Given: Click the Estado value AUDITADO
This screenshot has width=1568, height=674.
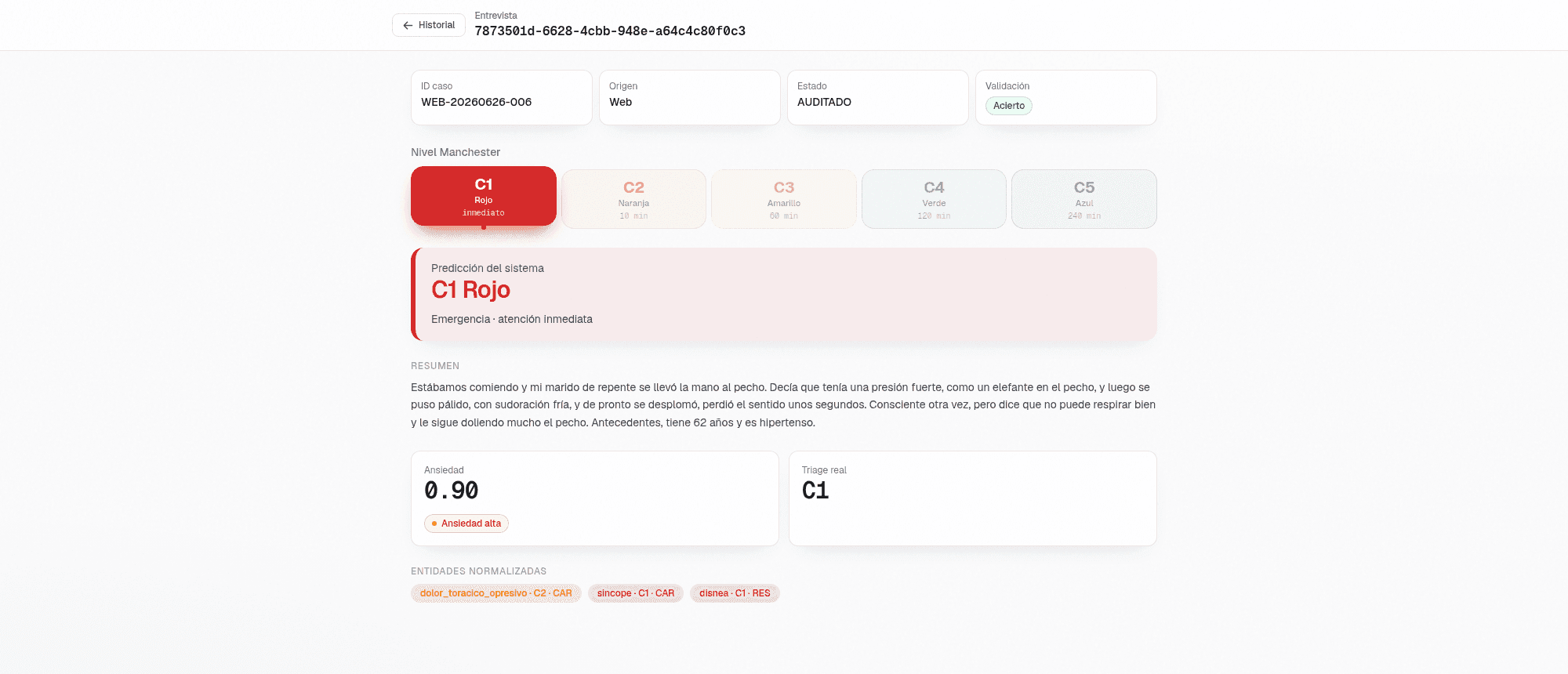Looking at the screenshot, I should click(x=824, y=102).
